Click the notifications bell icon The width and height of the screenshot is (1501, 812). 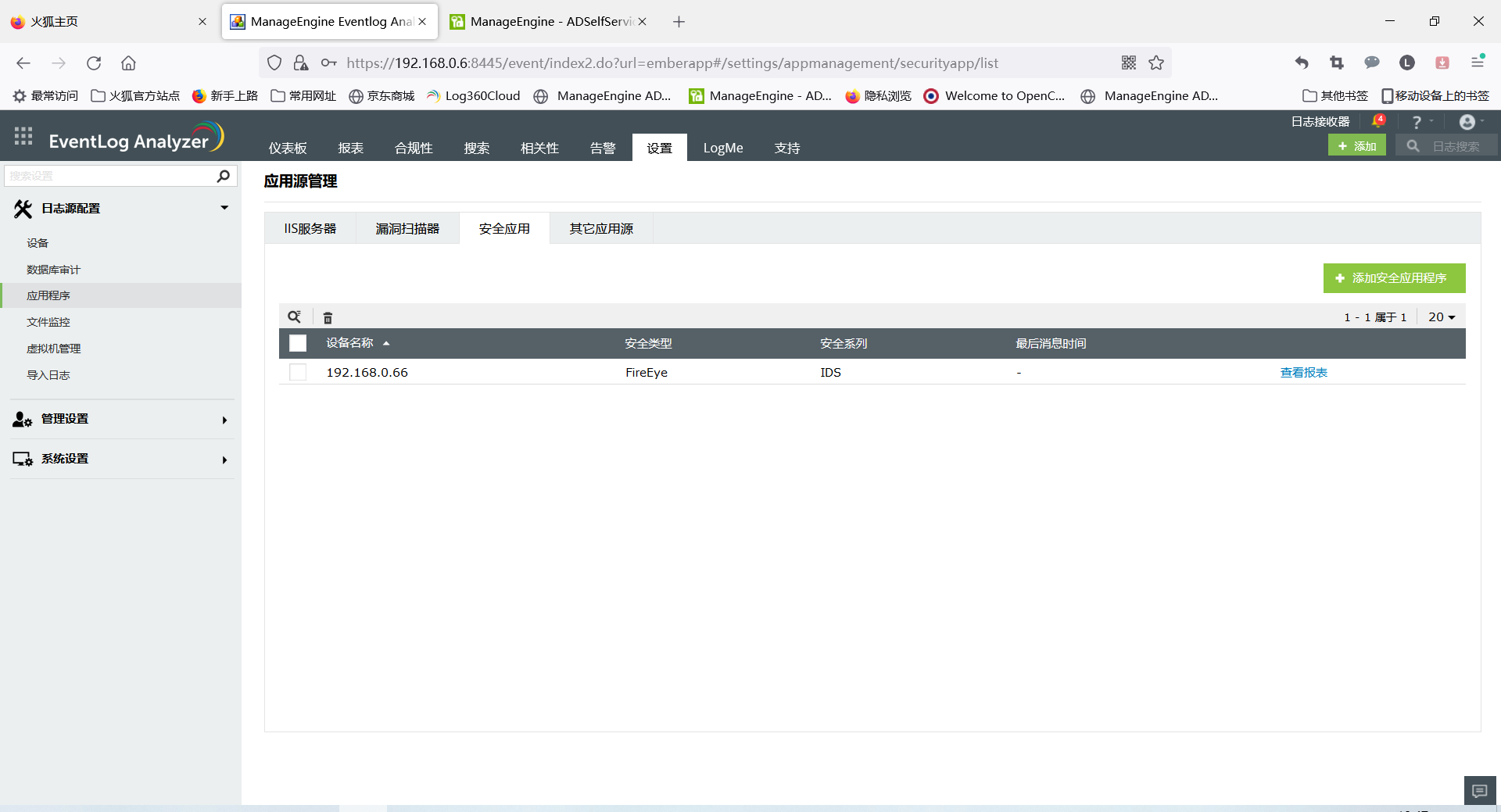[x=1378, y=121]
